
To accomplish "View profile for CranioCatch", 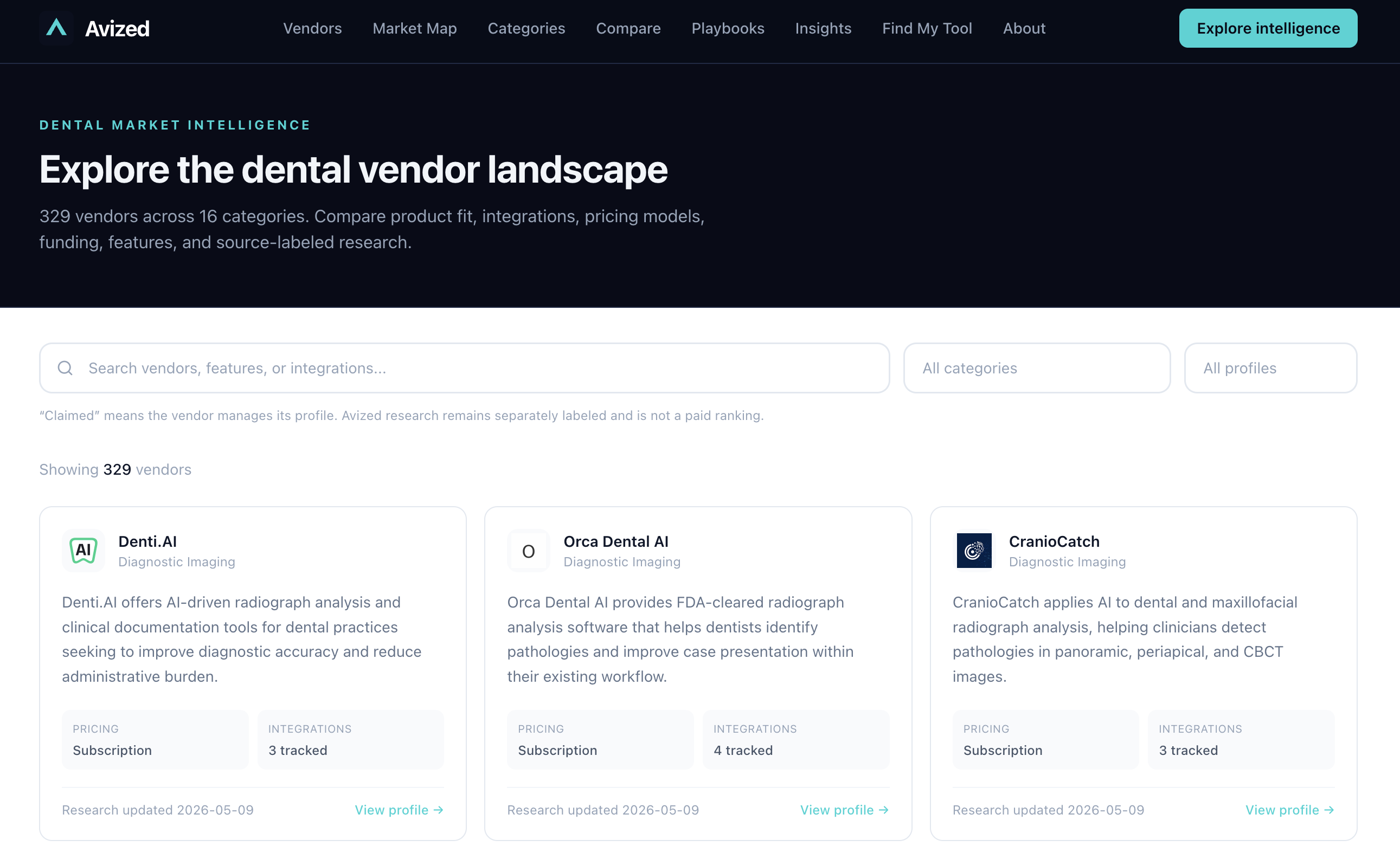I will click(1290, 810).
